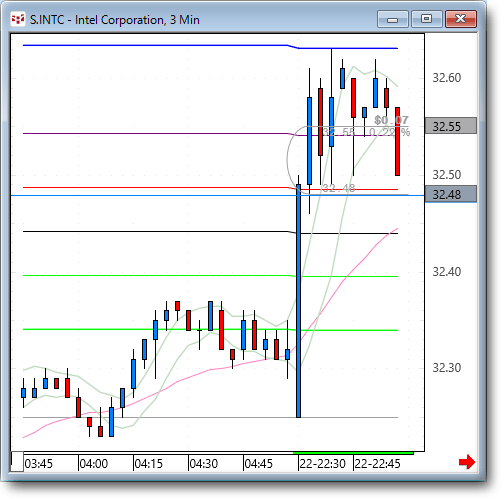Click the green session bar above time axis
The width and height of the screenshot is (504, 499).
click(x=353, y=453)
